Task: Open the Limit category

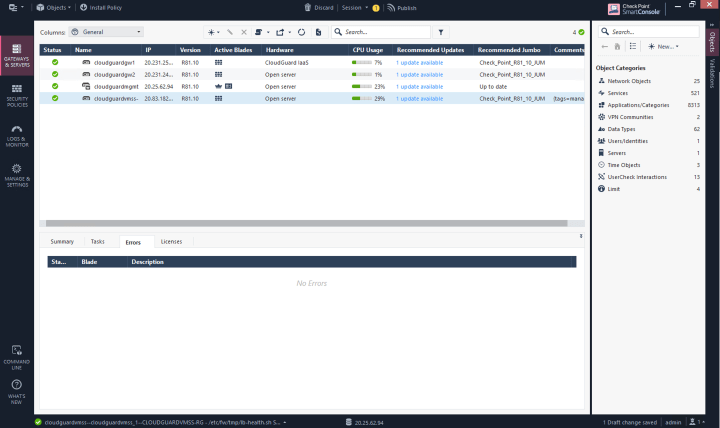Action: click(x=649, y=189)
